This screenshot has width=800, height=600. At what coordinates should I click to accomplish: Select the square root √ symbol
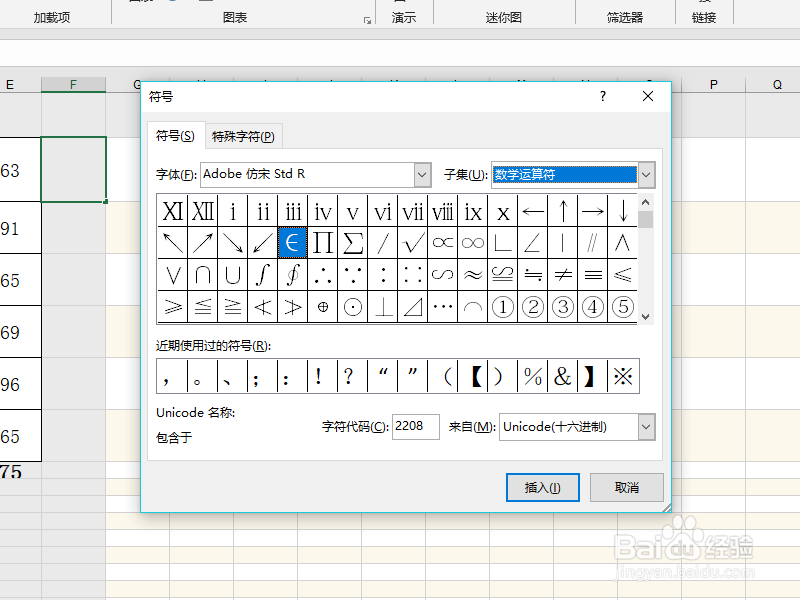coord(412,241)
